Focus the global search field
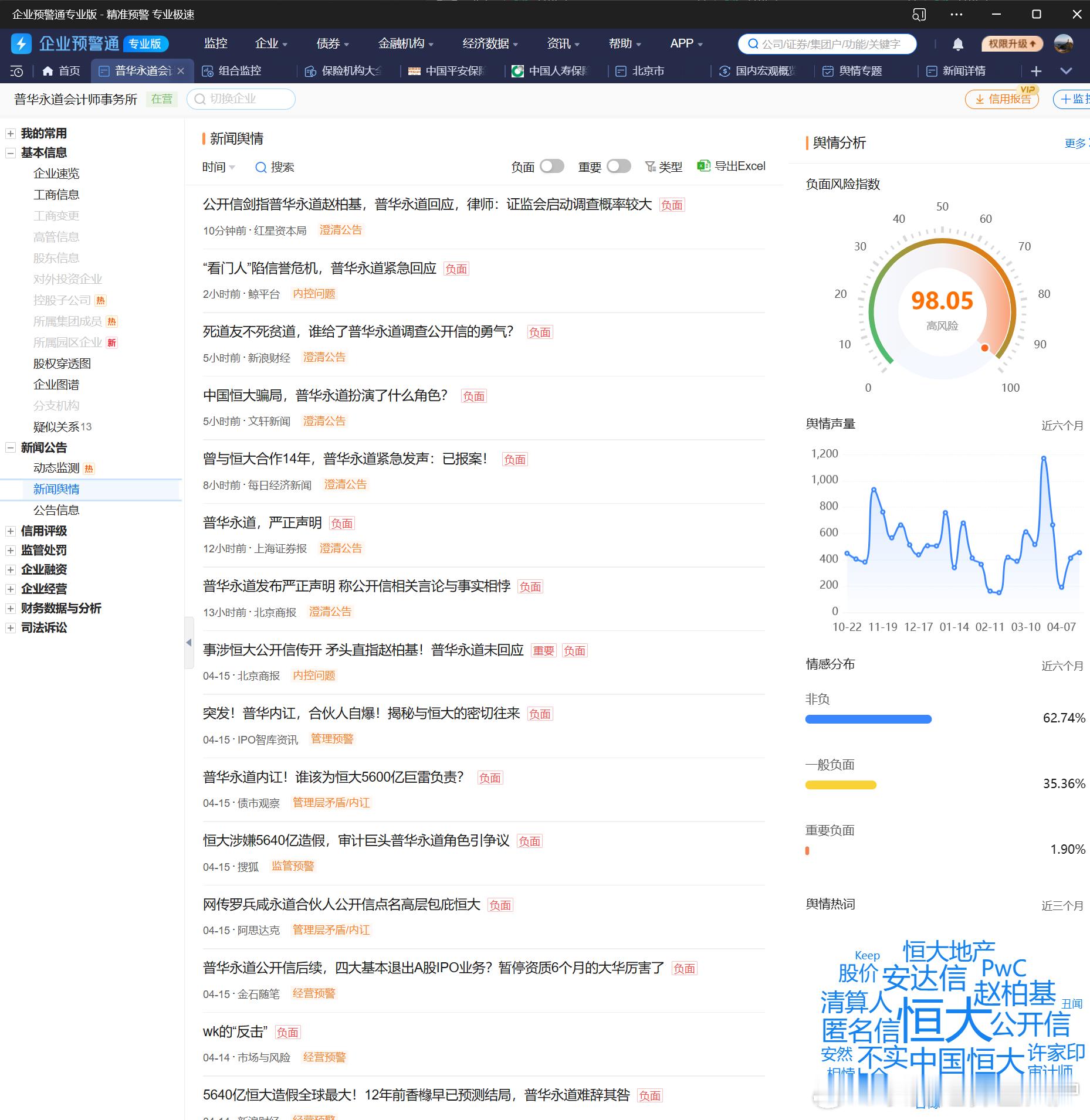Screen dimensions: 1090x1120 pyautogui.click(x=827, y=44)
